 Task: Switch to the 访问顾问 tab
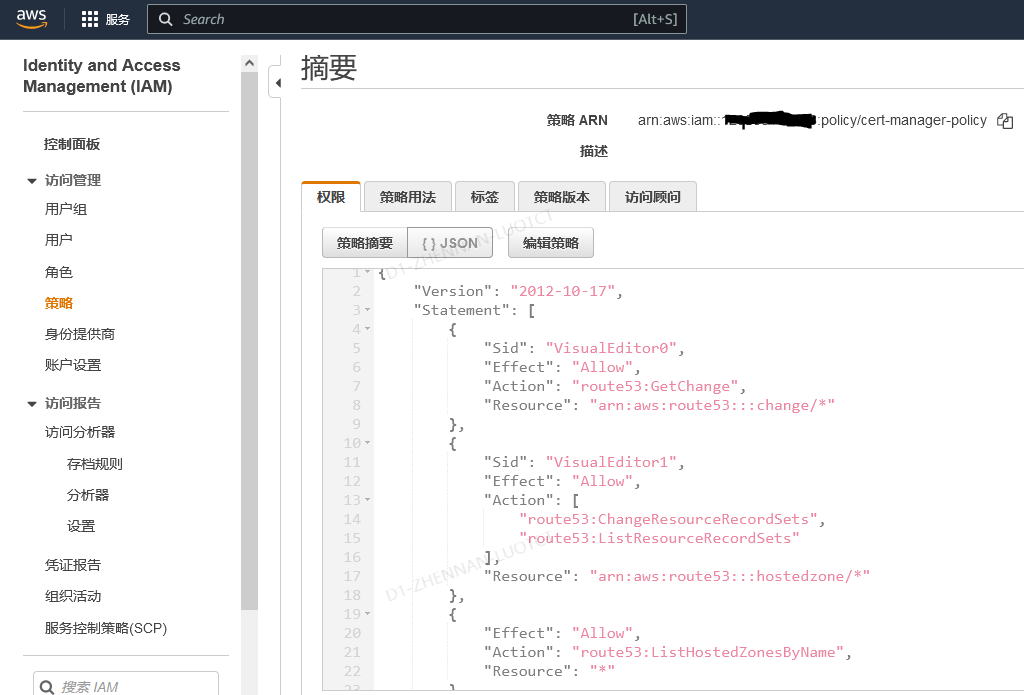click(x=652, y=196)
